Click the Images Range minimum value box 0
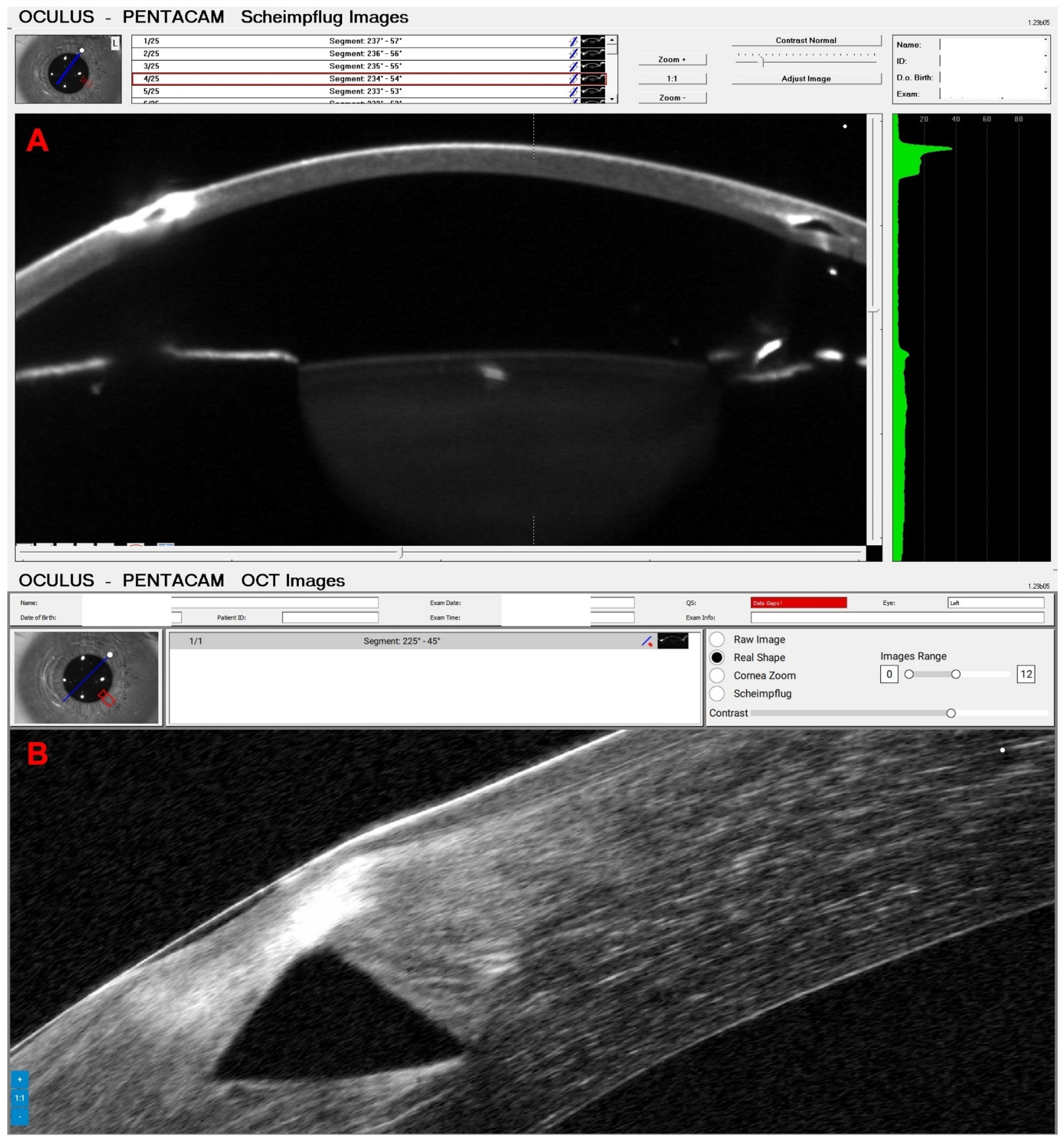 889,674
